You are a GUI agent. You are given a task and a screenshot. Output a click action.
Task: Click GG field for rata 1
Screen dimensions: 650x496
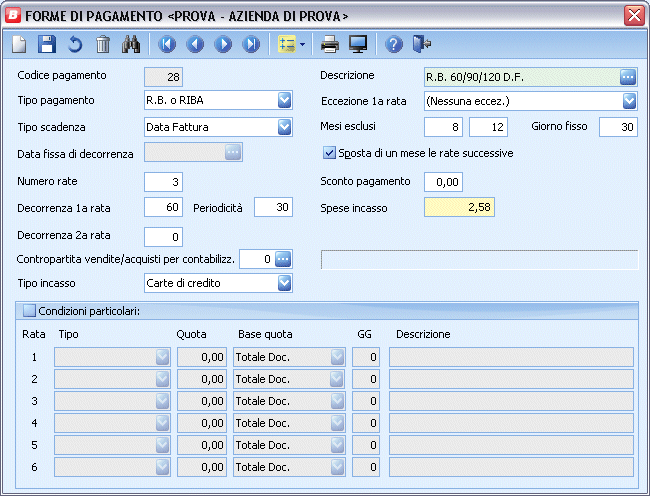click(366, 357)
